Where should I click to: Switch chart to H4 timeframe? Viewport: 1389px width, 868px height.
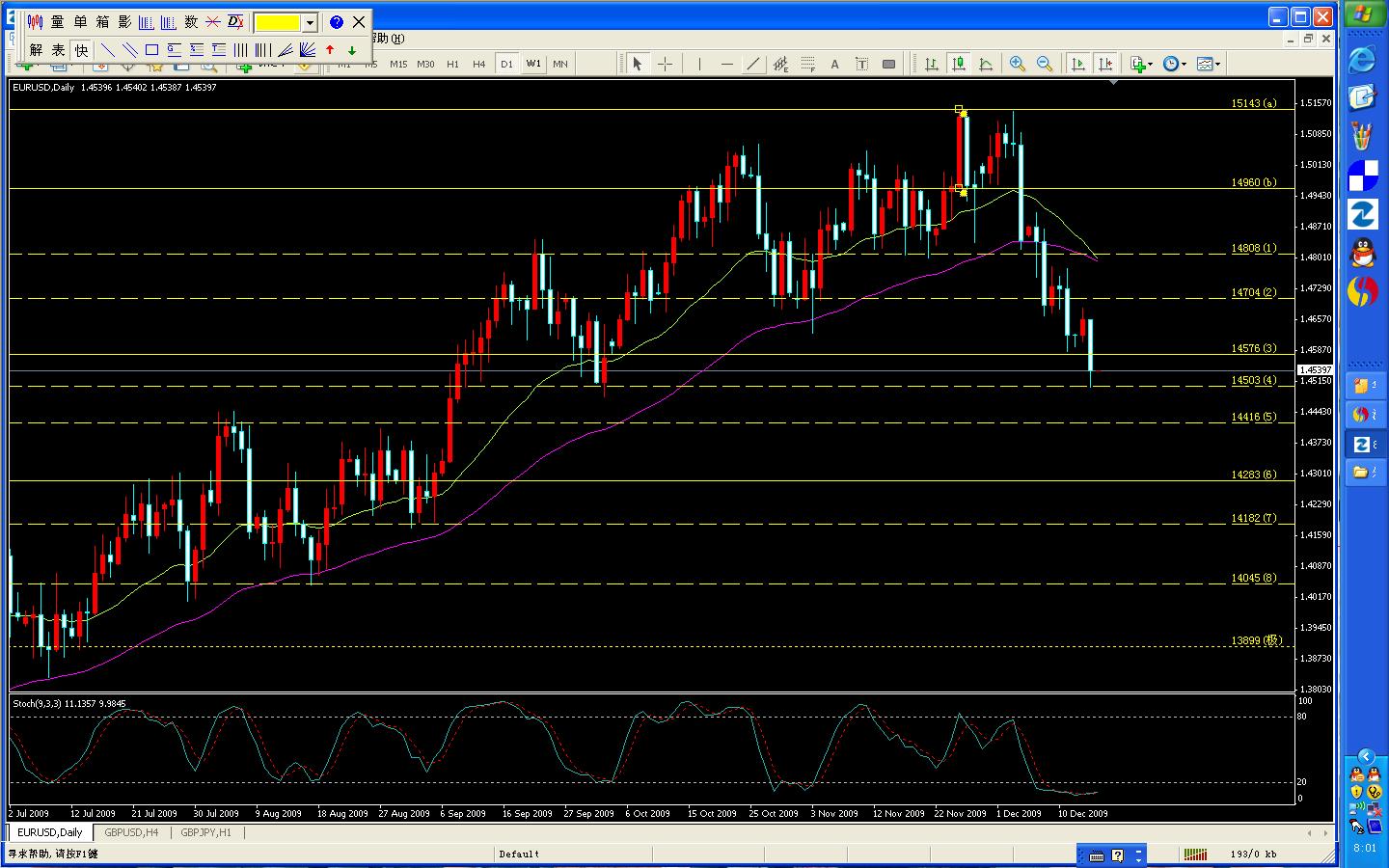coord(479,65)
